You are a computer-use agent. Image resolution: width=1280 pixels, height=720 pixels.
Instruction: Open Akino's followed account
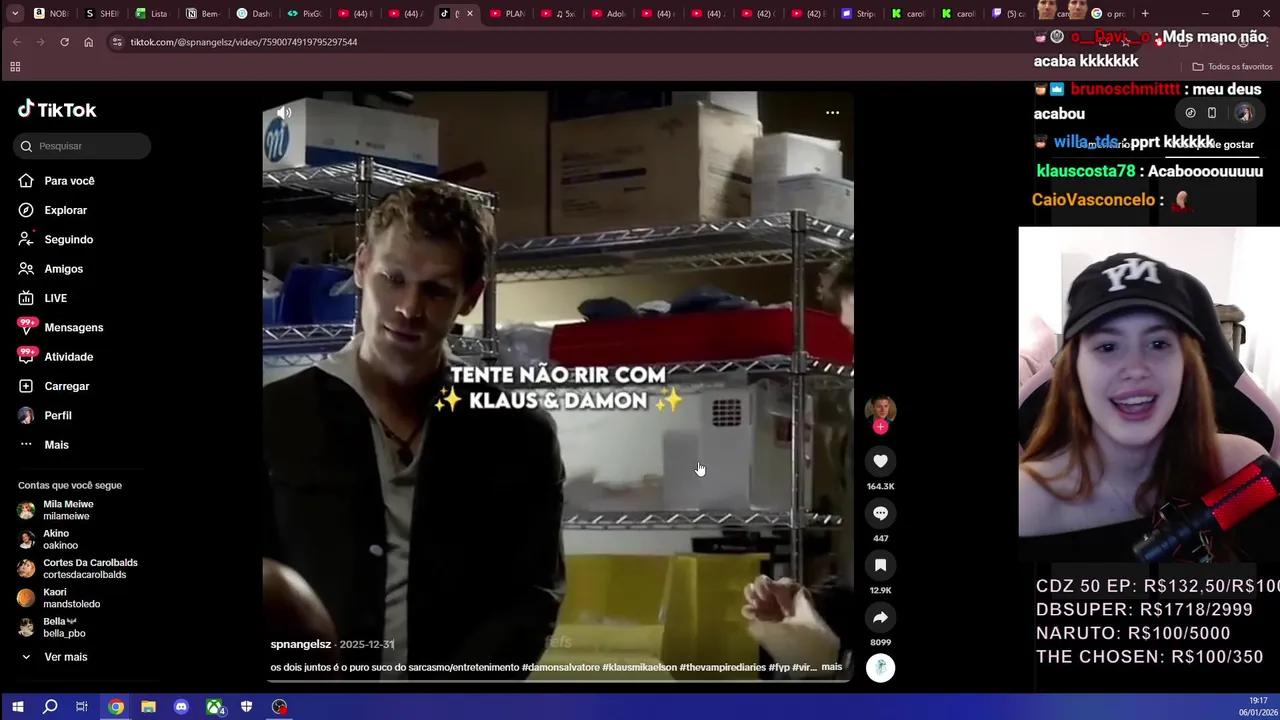coord(48,540)
